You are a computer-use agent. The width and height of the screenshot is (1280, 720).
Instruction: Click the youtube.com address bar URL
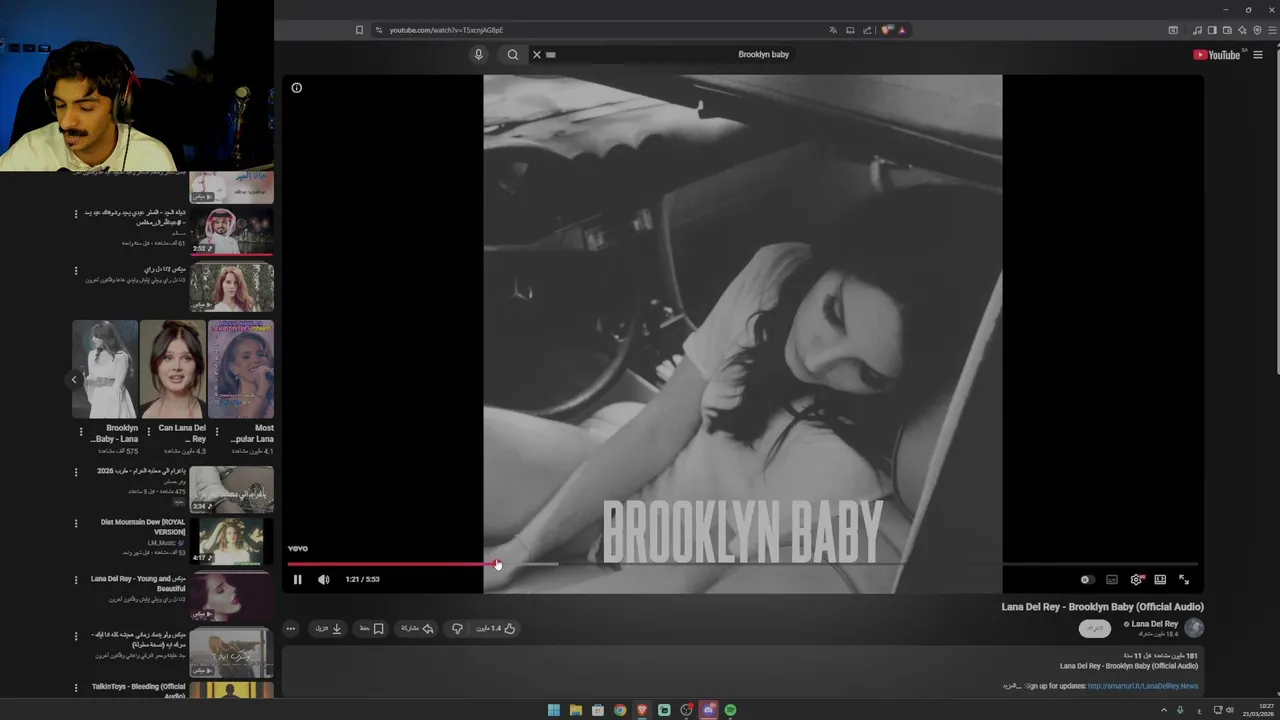point(446,30)
